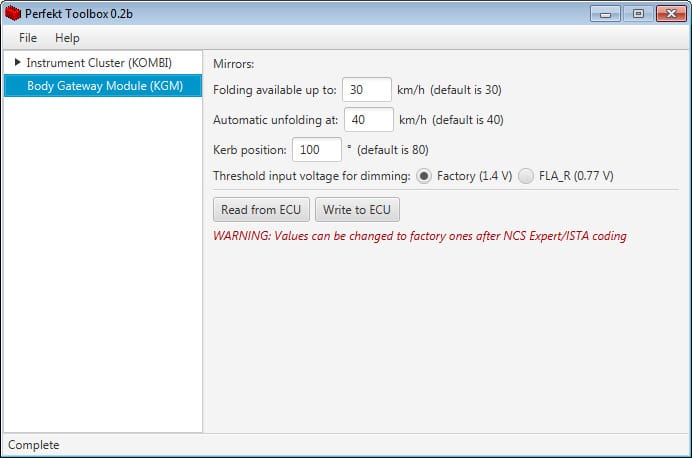Viewport: 692px width, 458px height.
Task: Open the Help menu
Action: [x=67, y=38]
